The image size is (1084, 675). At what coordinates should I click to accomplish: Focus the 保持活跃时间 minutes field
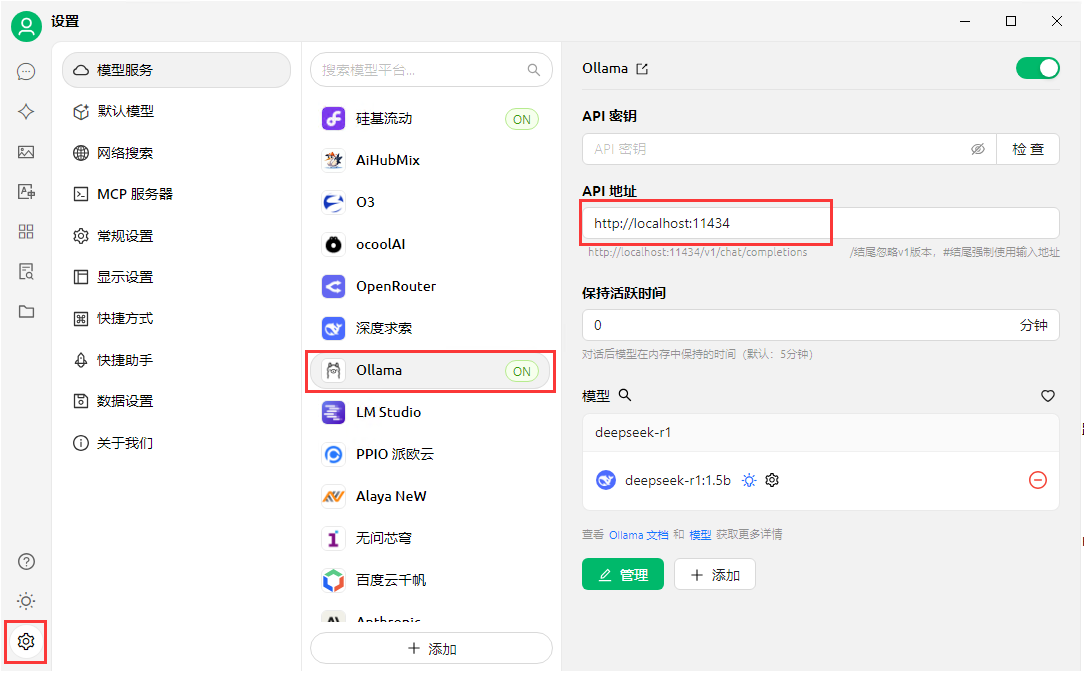[821, 325]
